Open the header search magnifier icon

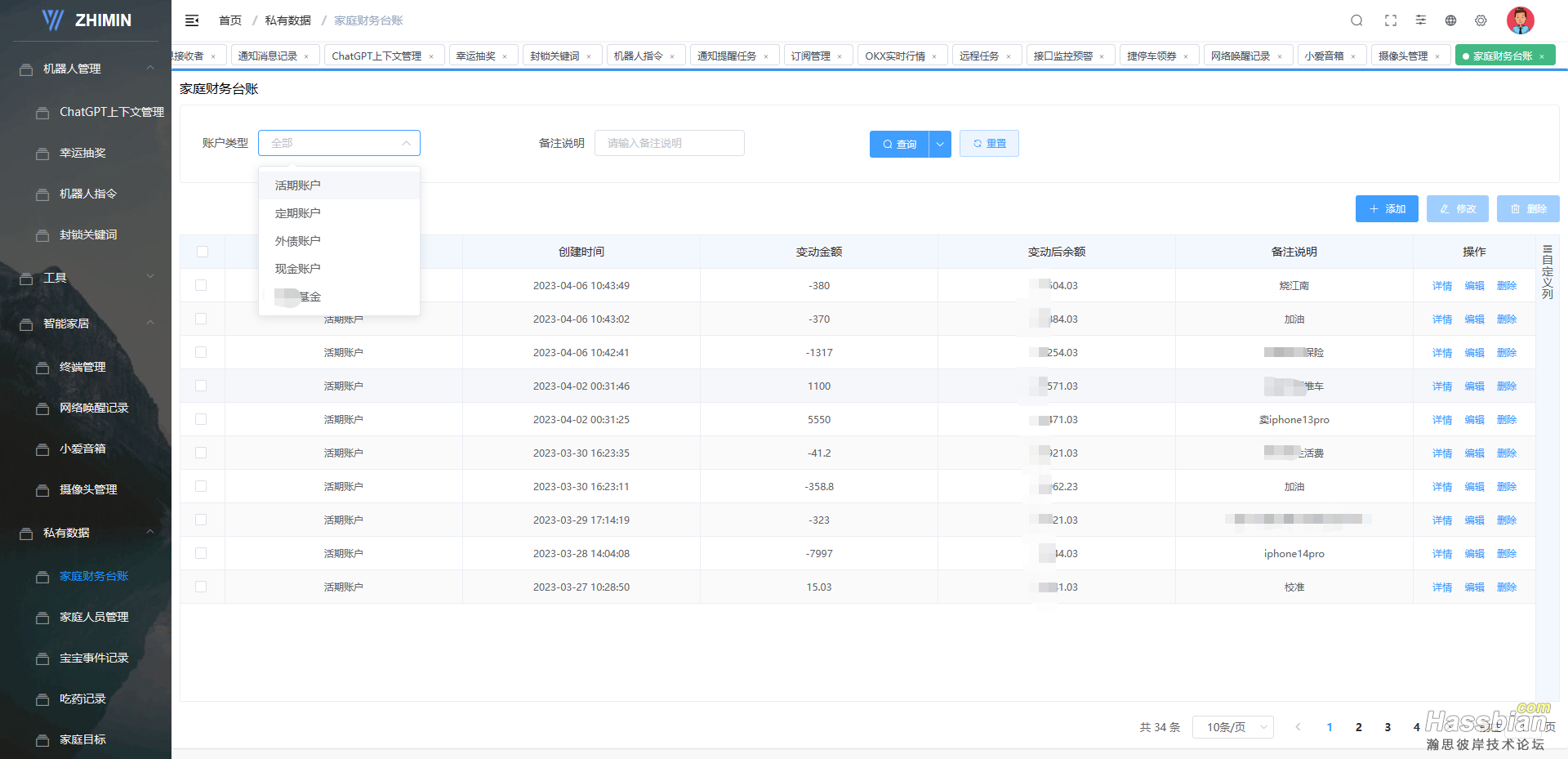coord(1356,20)
